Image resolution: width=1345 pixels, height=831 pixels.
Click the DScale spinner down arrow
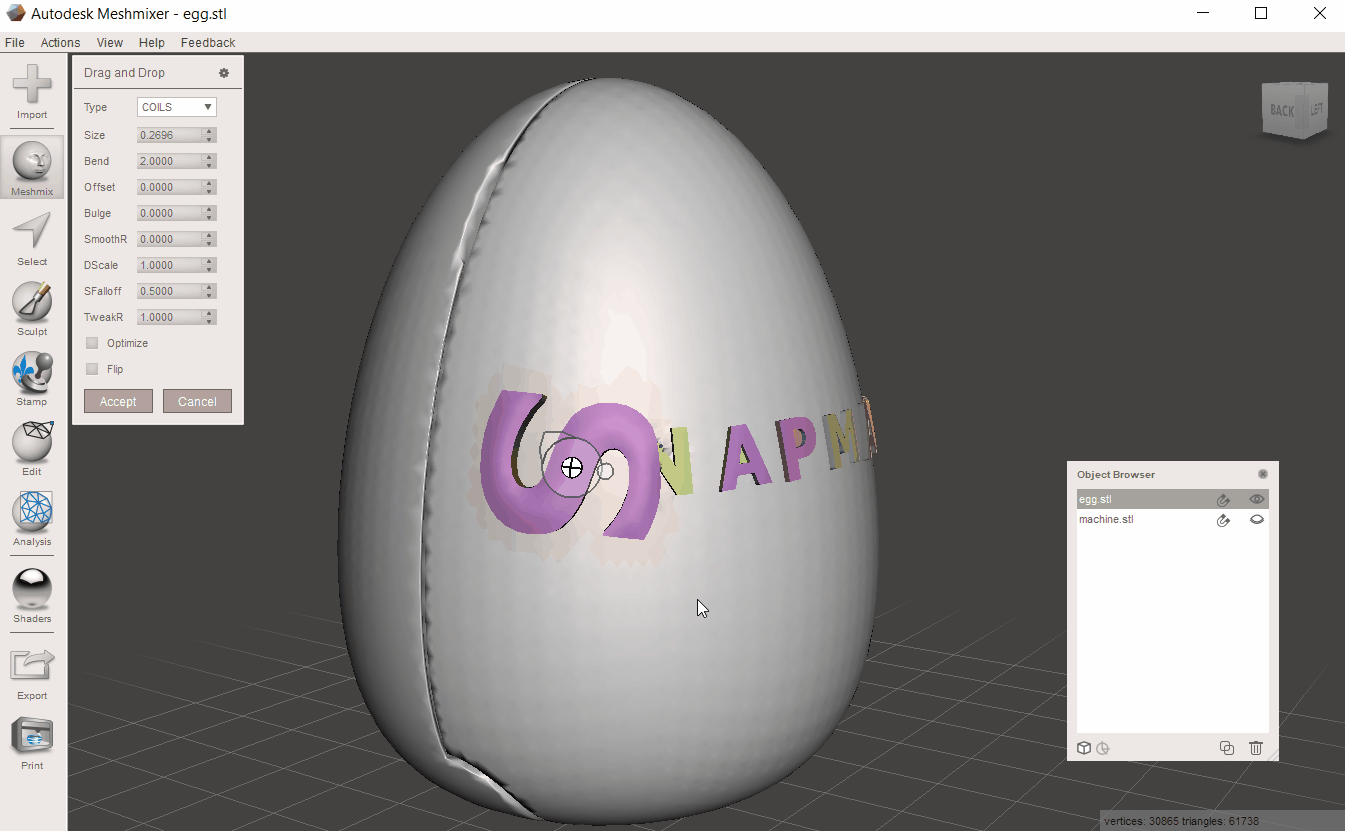point(209,269)
